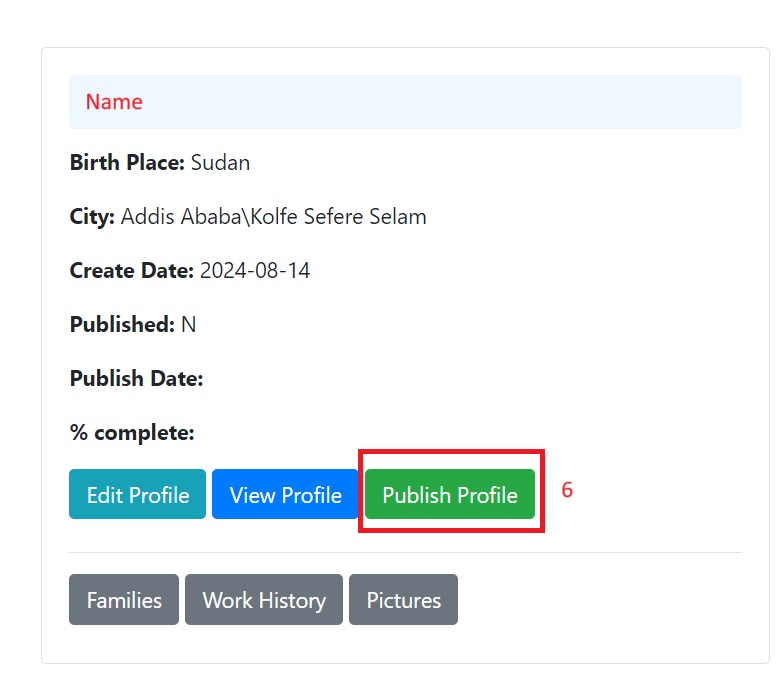Viewport: 780px width, 682px height.
Task: Go to the Pictures section
Action: 403,600
